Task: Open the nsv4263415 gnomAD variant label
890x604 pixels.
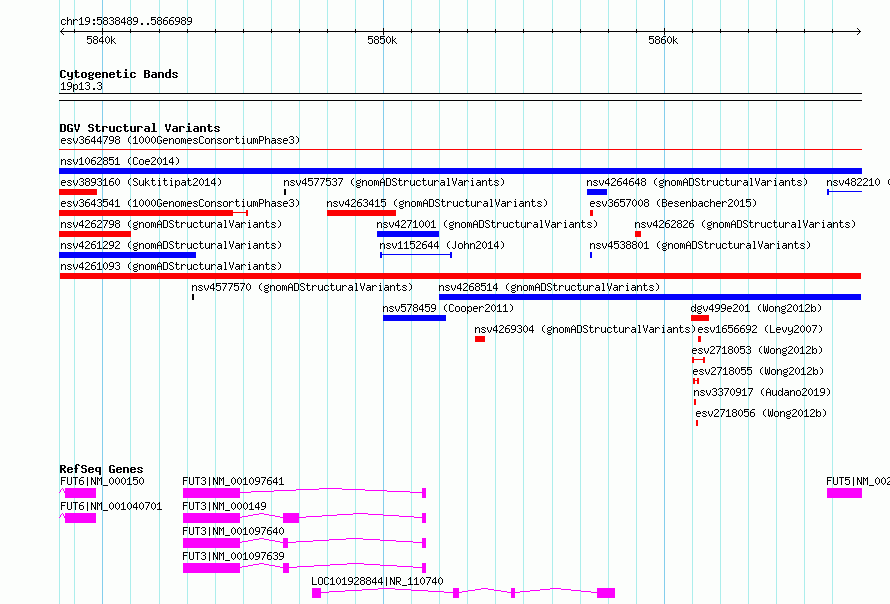Action: (x=437, y=203)
